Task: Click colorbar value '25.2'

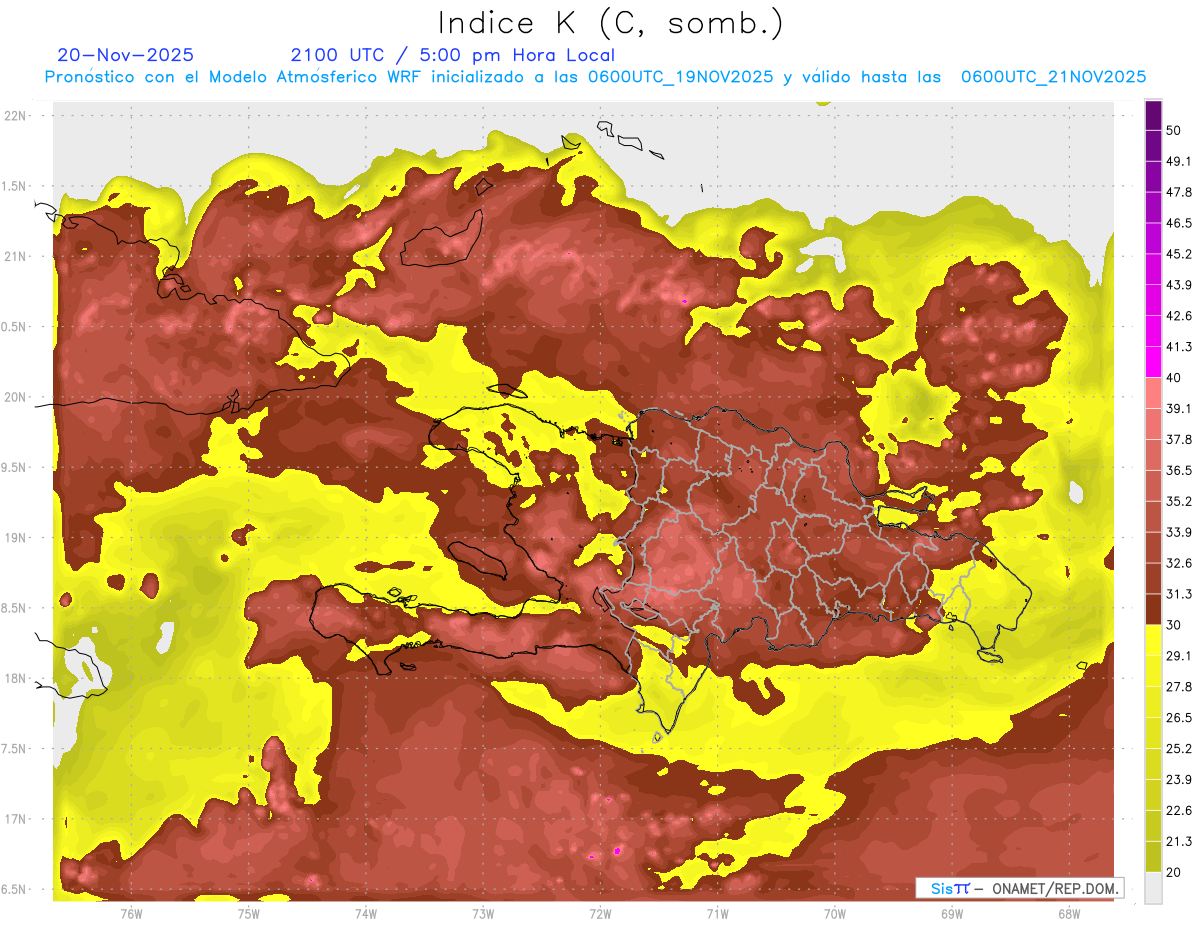Action: (1179, 748)
